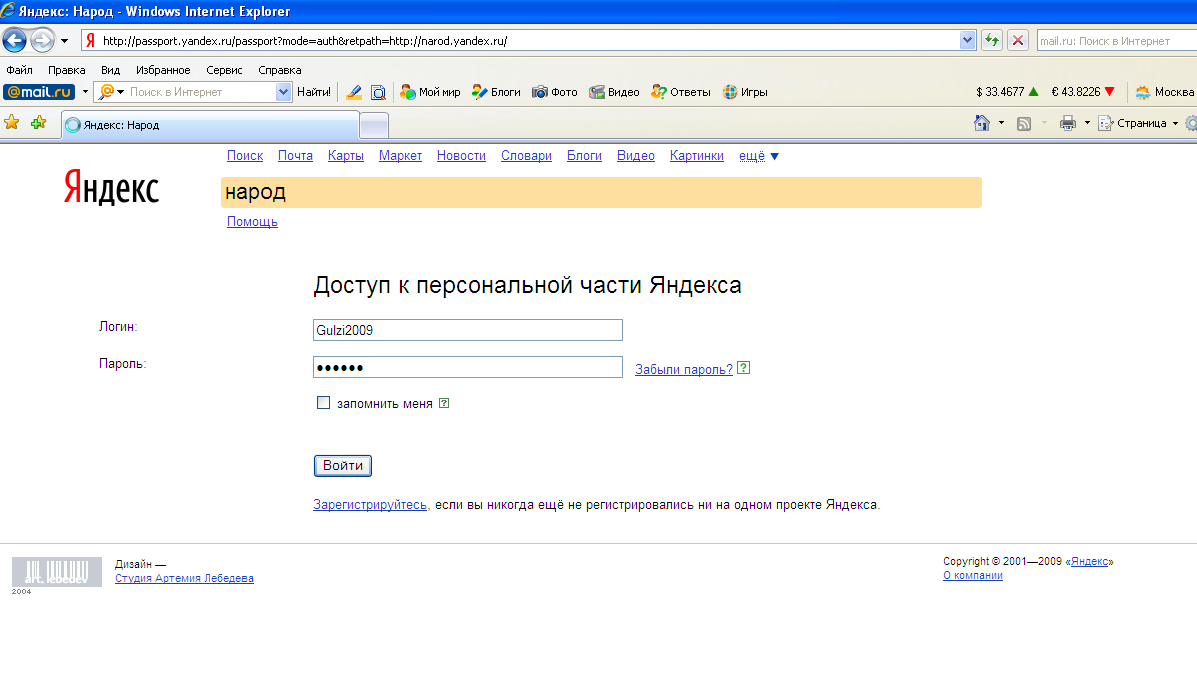Open the Вид menu
Image resolution: width=1197 pixels, height=682 pixels.
[110, 69]
